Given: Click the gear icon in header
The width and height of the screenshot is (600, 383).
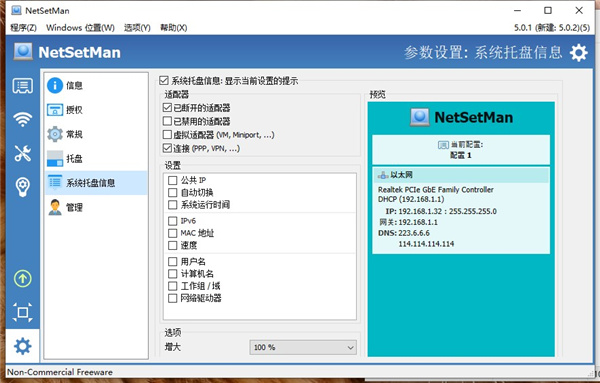Looking at the screenshot, I should (579, 52).
